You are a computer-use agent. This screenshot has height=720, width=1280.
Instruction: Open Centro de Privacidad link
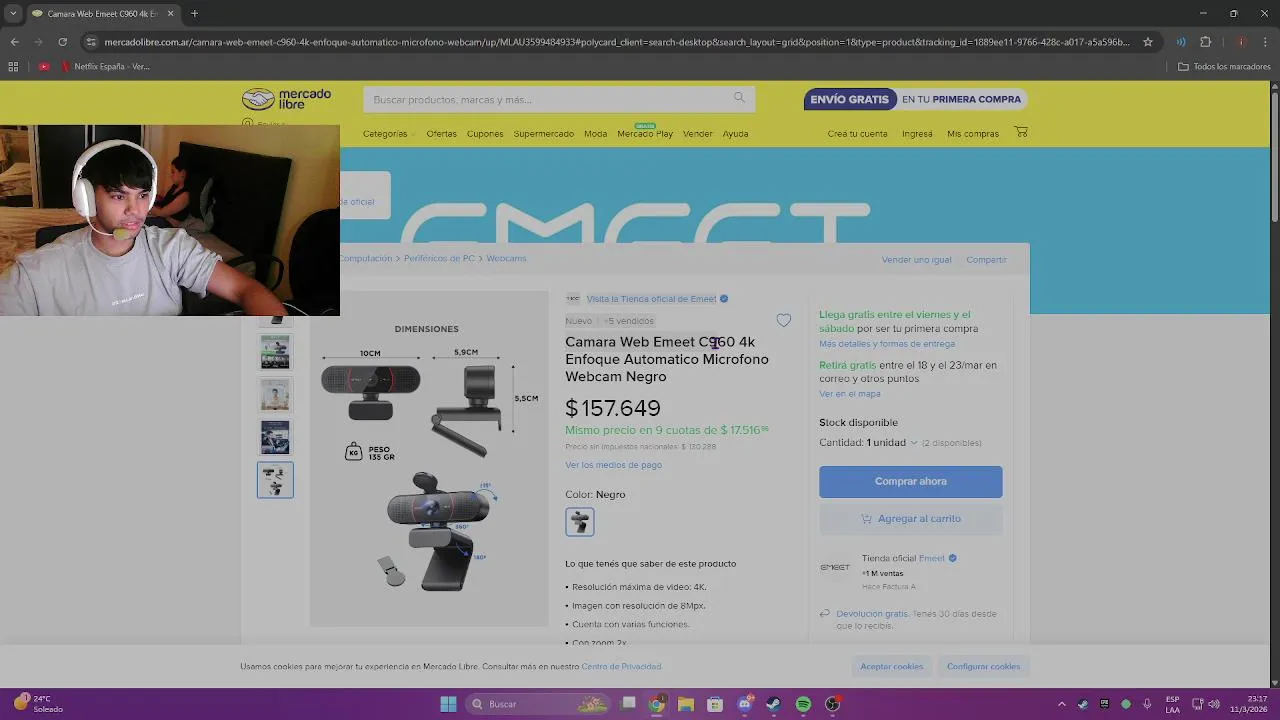(621, 667)
